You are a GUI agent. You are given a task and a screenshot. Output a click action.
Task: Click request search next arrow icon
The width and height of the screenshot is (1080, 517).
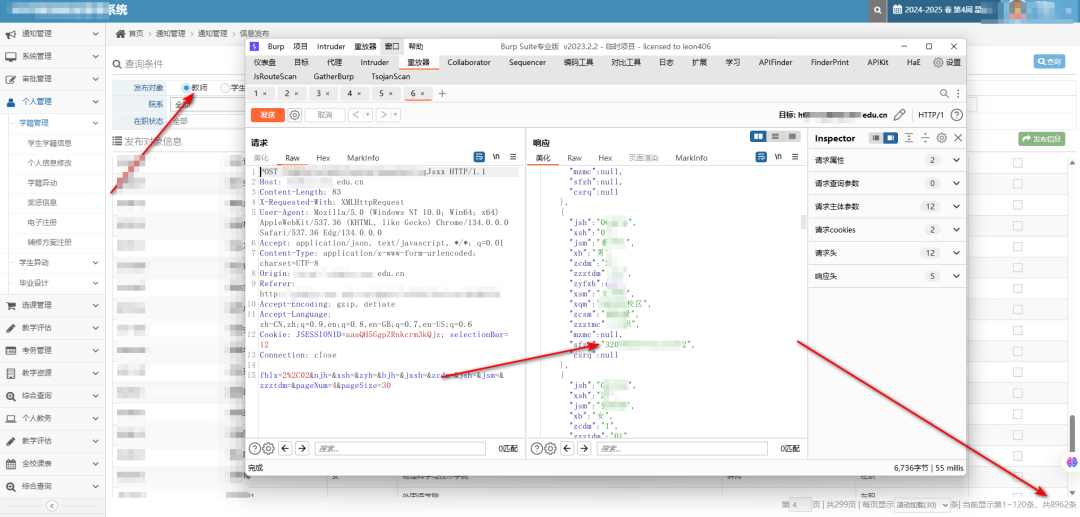click(302, 449)
